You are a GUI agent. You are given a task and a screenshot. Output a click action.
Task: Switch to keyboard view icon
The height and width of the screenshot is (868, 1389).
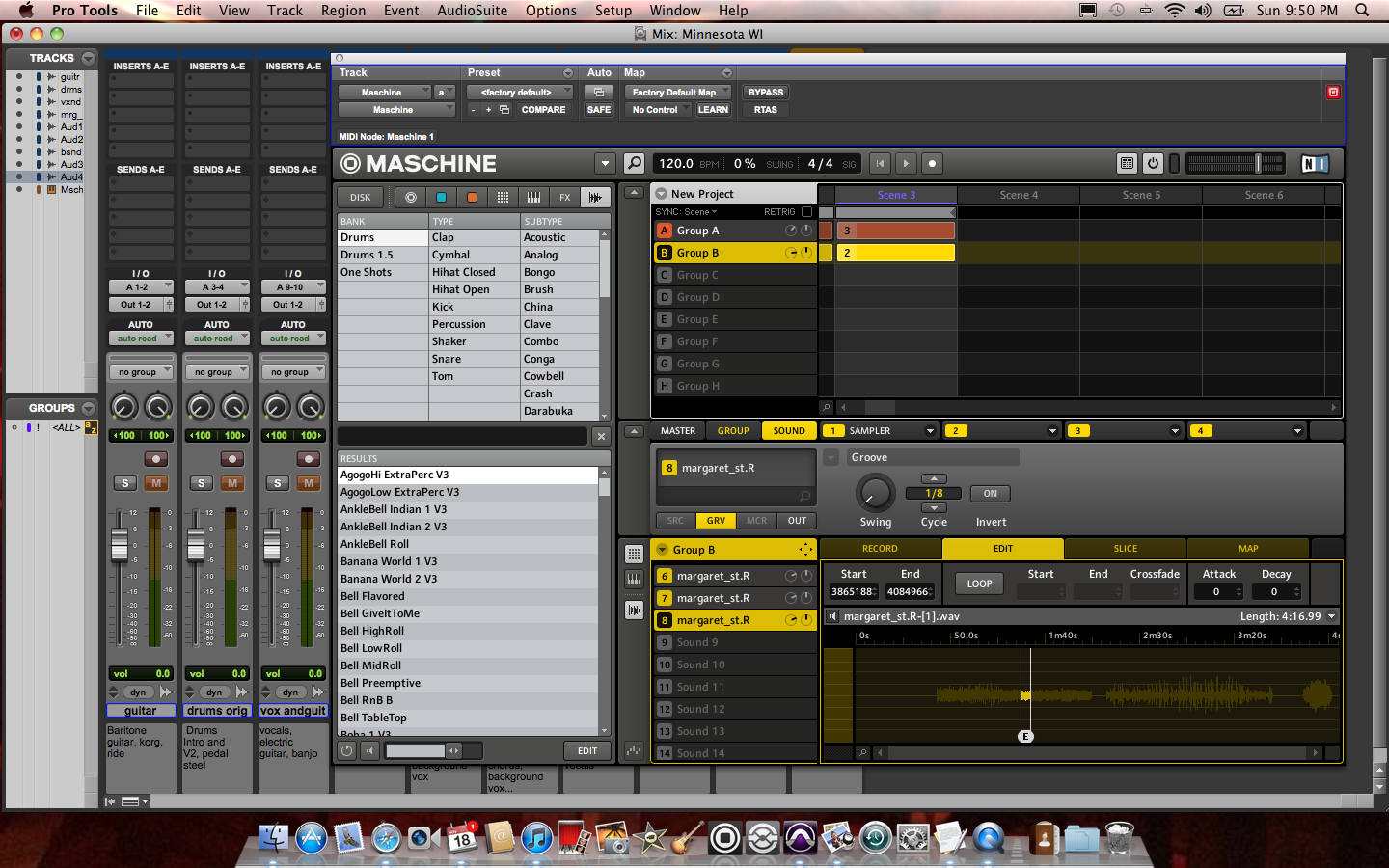click(634, 579)
